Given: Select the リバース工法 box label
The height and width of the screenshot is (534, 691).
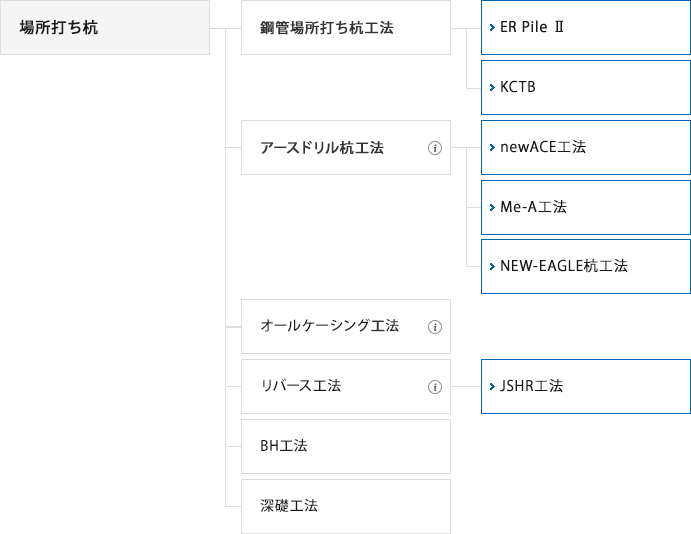Looking at the screenshot, I should coord(301,386).
